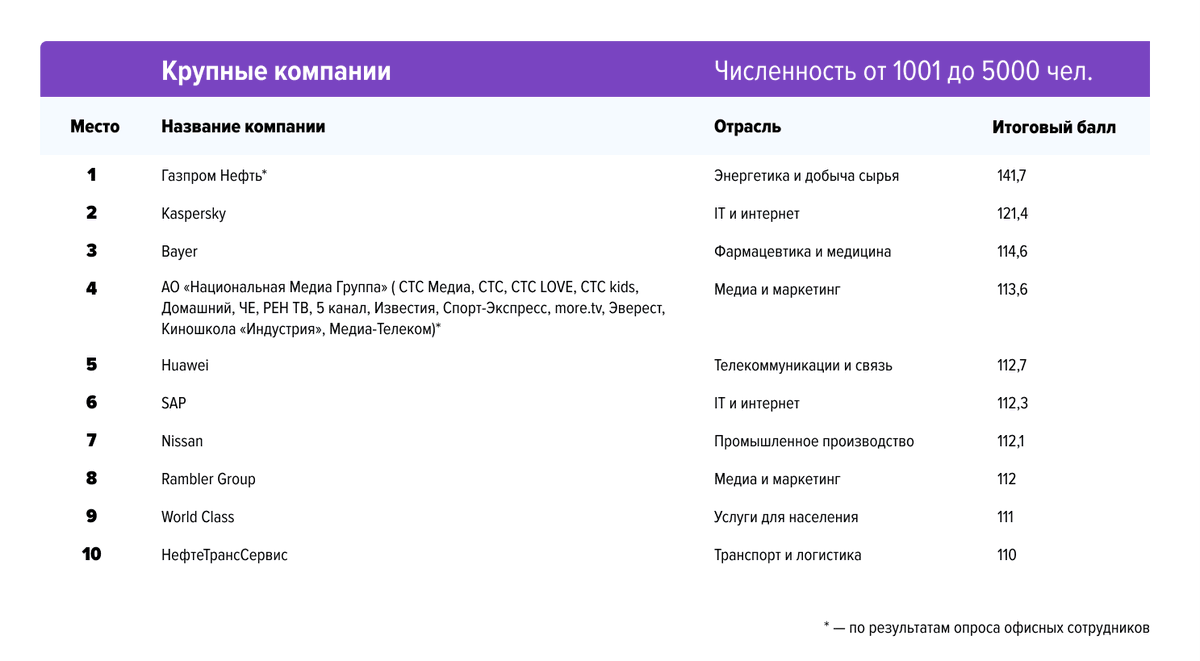Viewport: 1200px width, 661px height.
Task: Click score value '114,6'
Action: [x=1012, y=252]
